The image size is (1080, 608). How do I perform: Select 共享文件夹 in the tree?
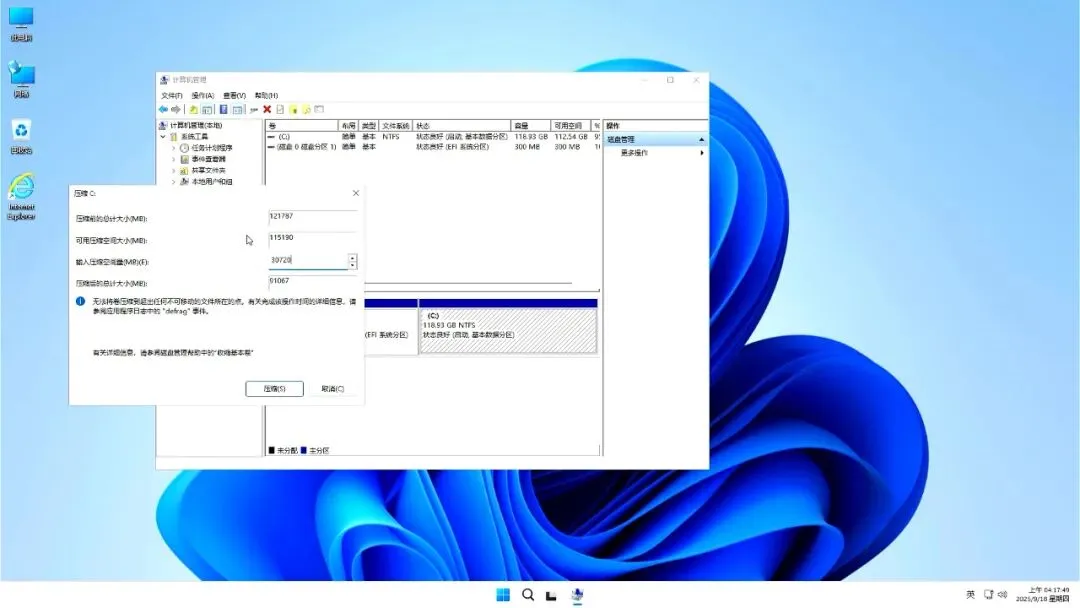point(208,170)
